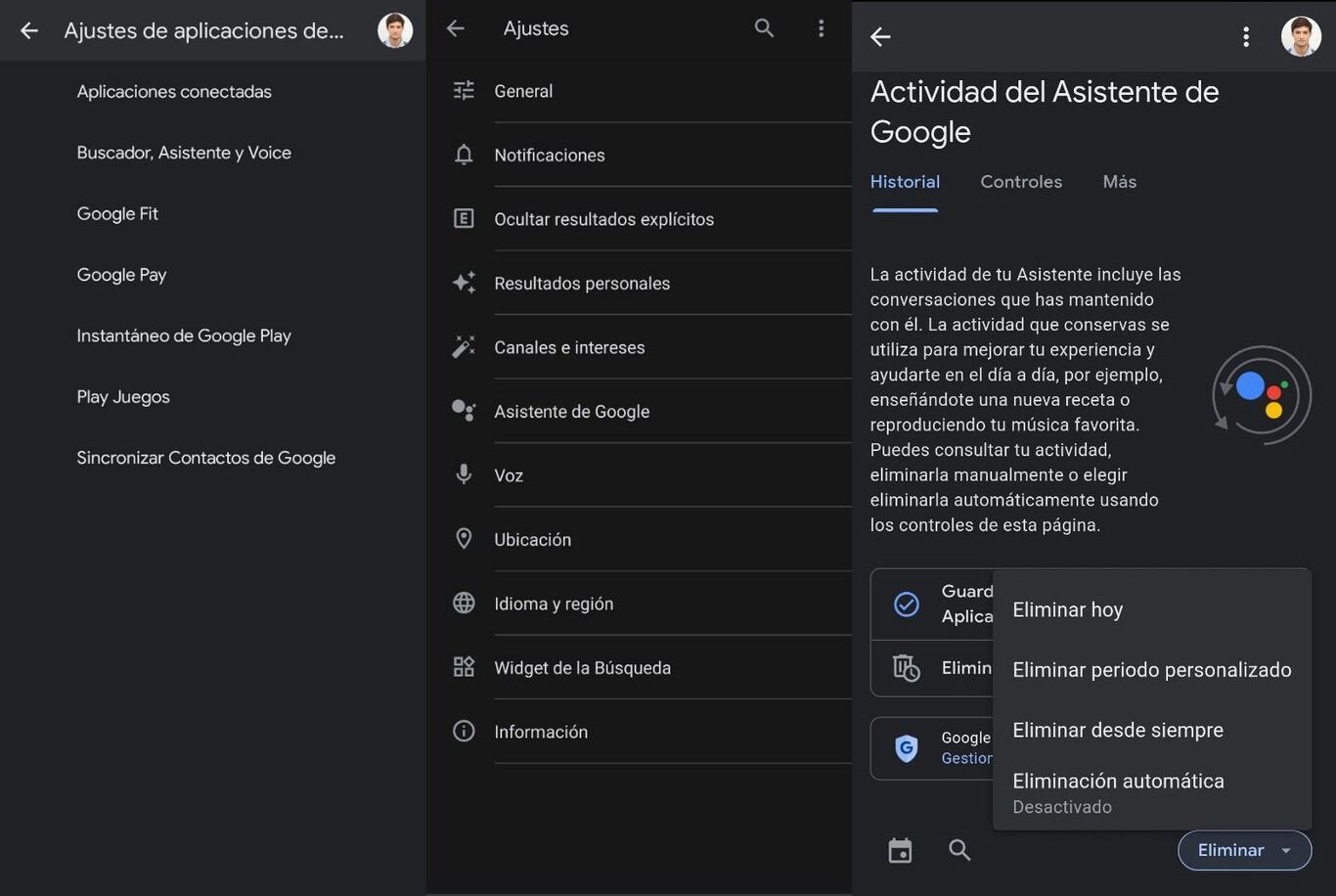Open overflow menu in Ajustes header
The width and height of the screenshot is (1336, 896).
(821, 28)
